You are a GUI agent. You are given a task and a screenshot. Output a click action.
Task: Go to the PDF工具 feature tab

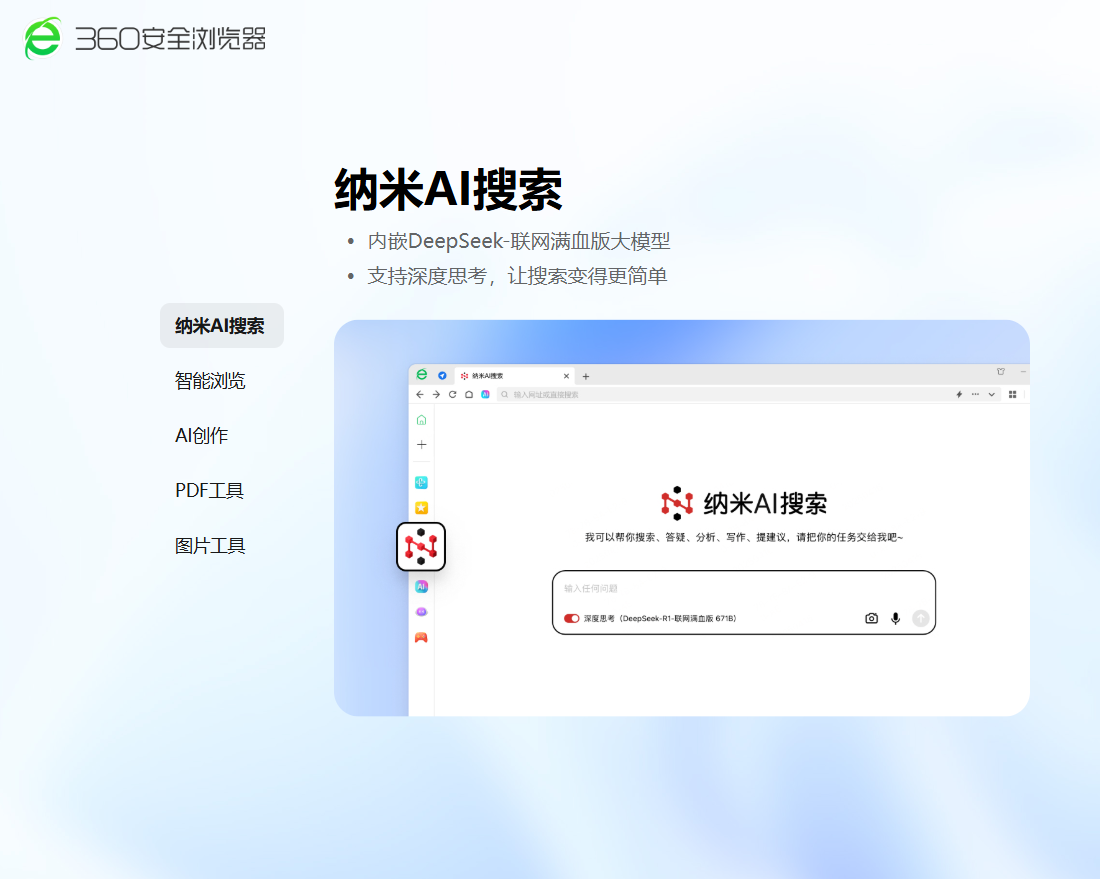(x=209, y=490)
